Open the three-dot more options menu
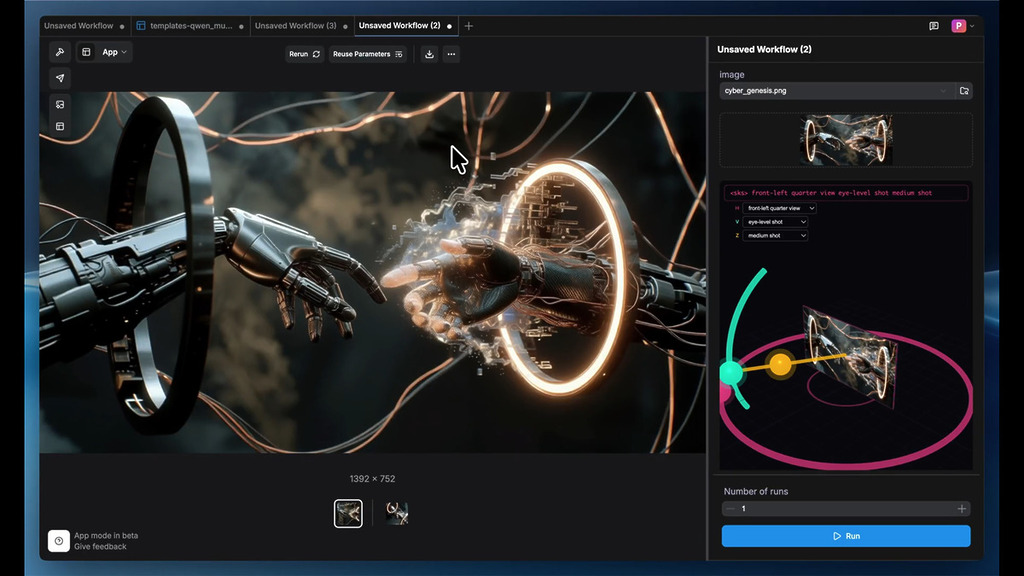 pos(452,54)
